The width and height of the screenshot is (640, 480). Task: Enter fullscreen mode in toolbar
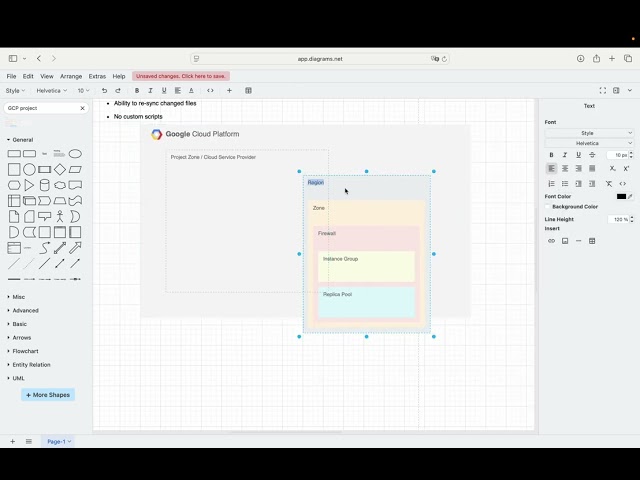(x=602, y=91)
